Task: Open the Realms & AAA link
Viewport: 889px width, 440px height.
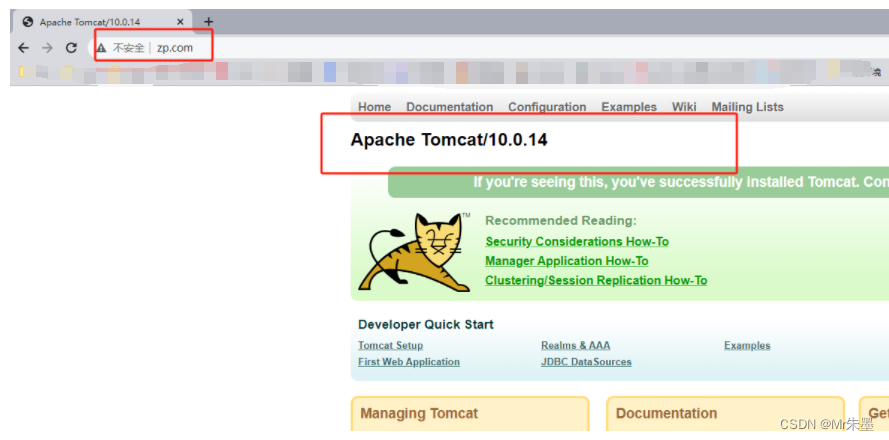Action: pyautogui.click(x=575, y=345)
